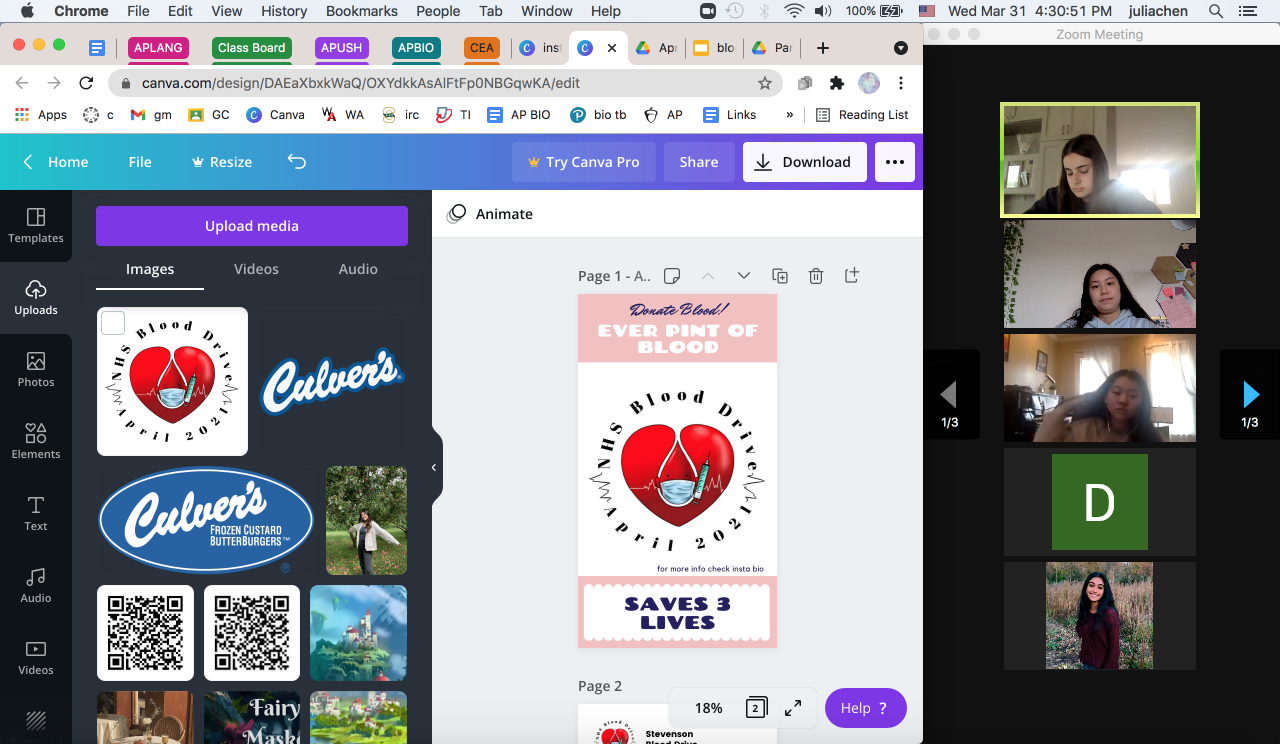Screen dimensions: 1280x744
Task: Delete Page 1 with trash icon
Action: [816, 276]
